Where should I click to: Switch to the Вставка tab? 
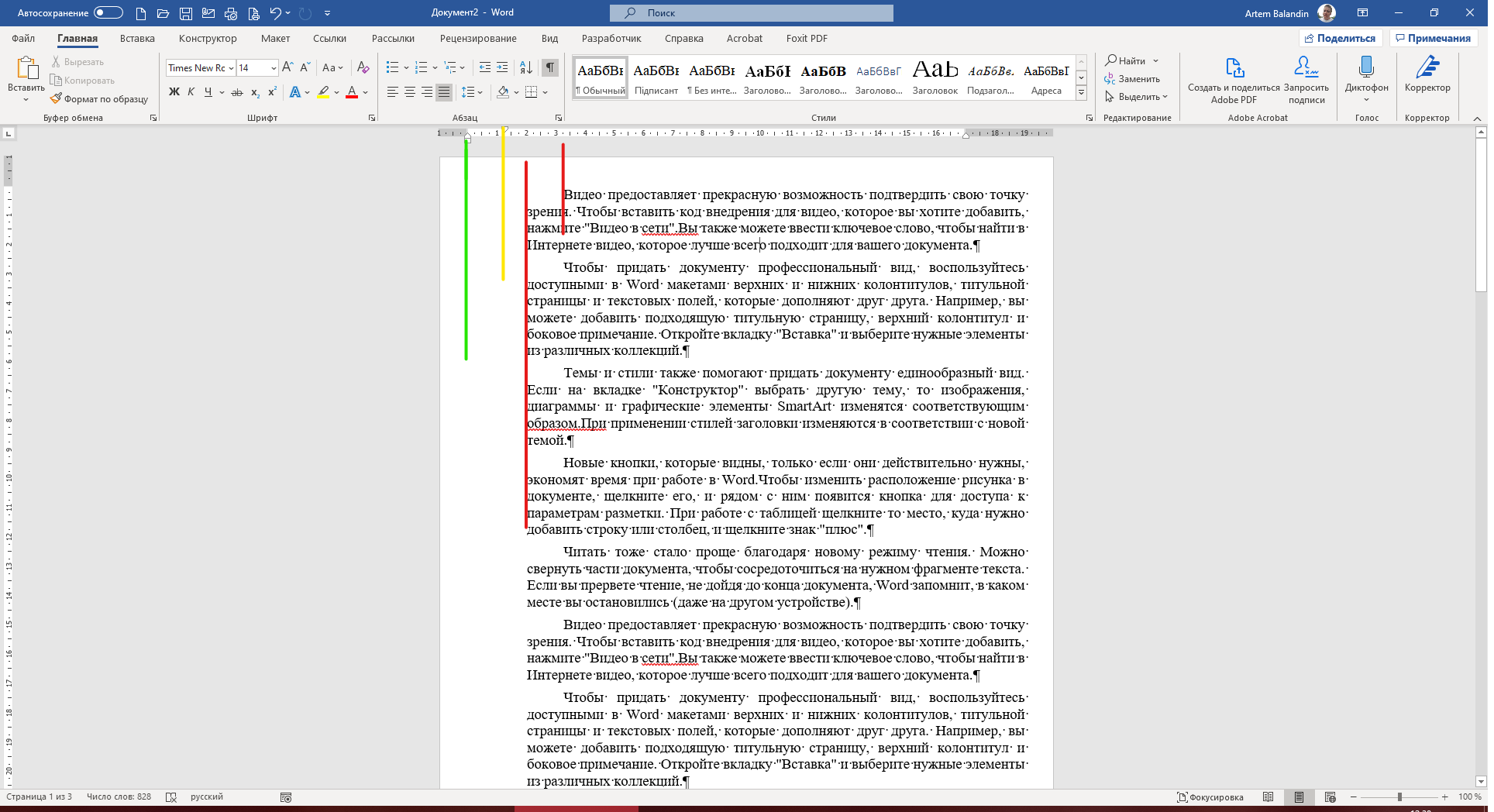coord(137,38)
